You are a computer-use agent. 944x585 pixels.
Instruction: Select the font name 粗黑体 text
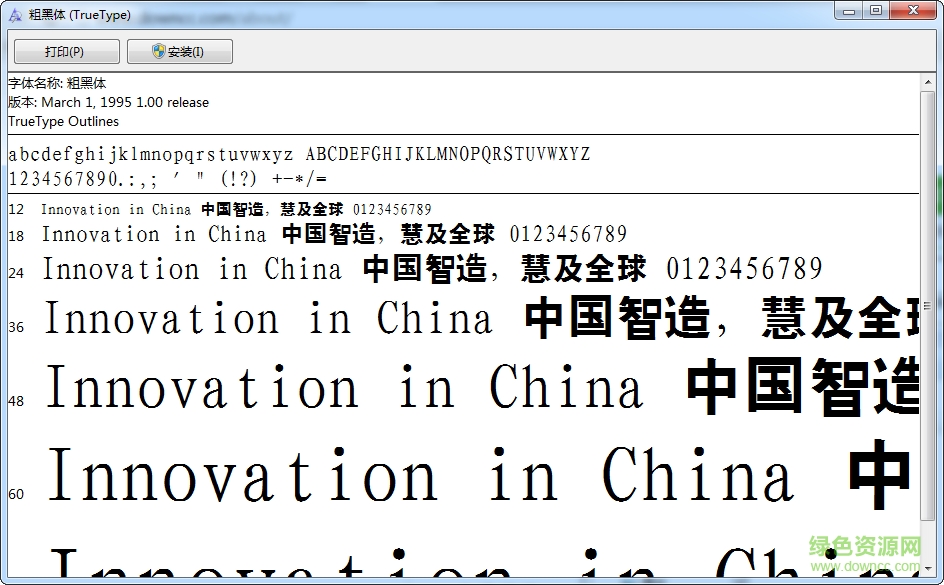[x=84, y=83]
